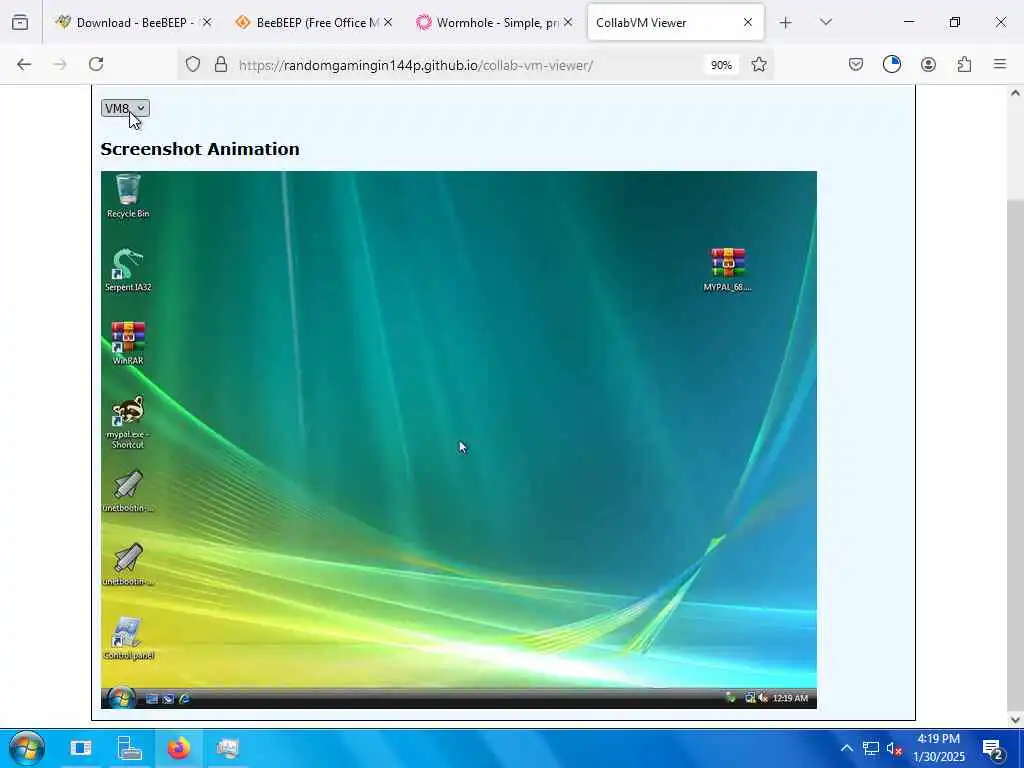The height and width of the screenshot is (768, 1024).
Task: Go forward one page
Action: [60, 64]
